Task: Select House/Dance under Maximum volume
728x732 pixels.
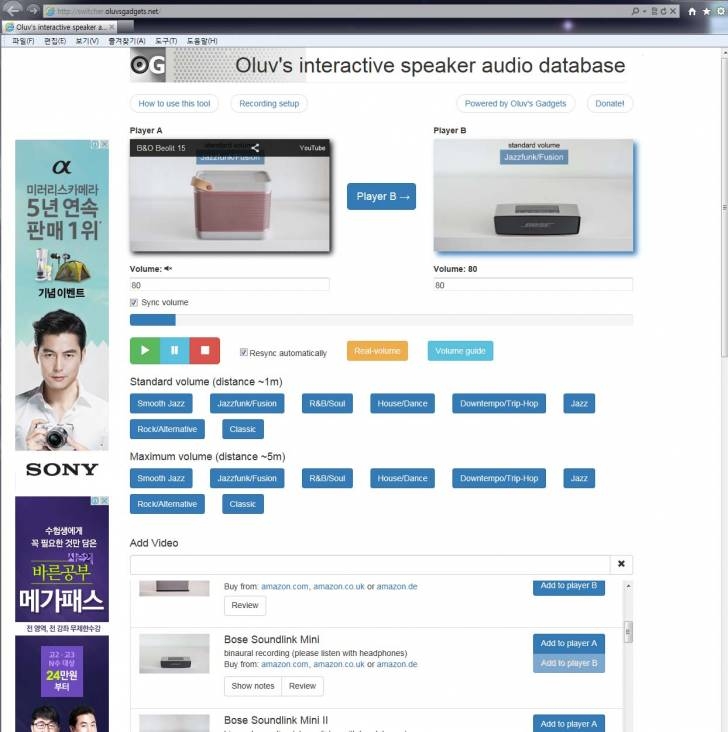Action: click(403, 478)
